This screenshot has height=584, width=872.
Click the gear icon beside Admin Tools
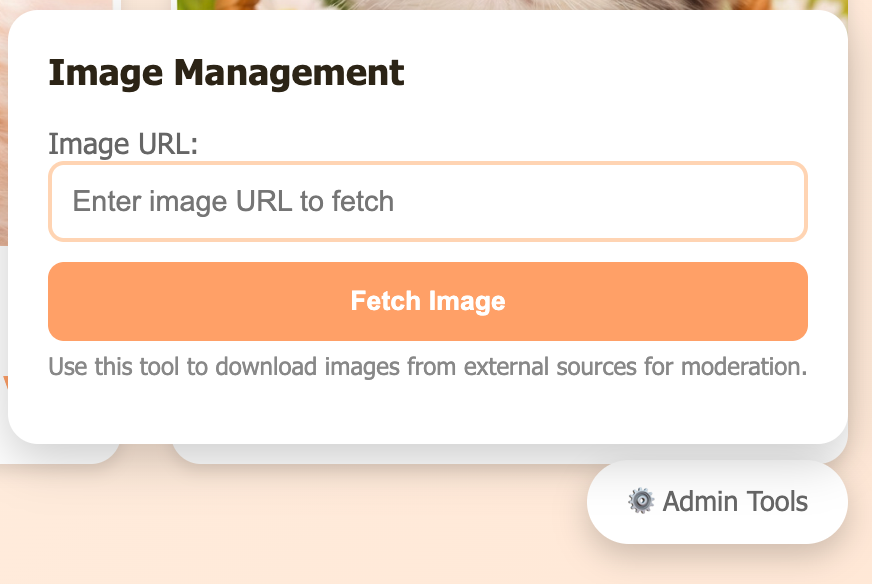(641, 501)
